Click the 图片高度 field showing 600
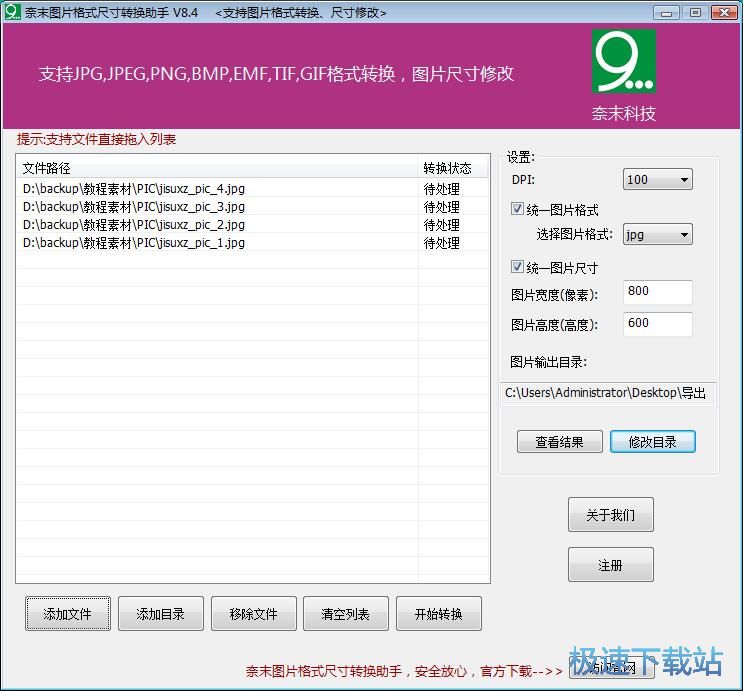 click(x=658, y=324)
